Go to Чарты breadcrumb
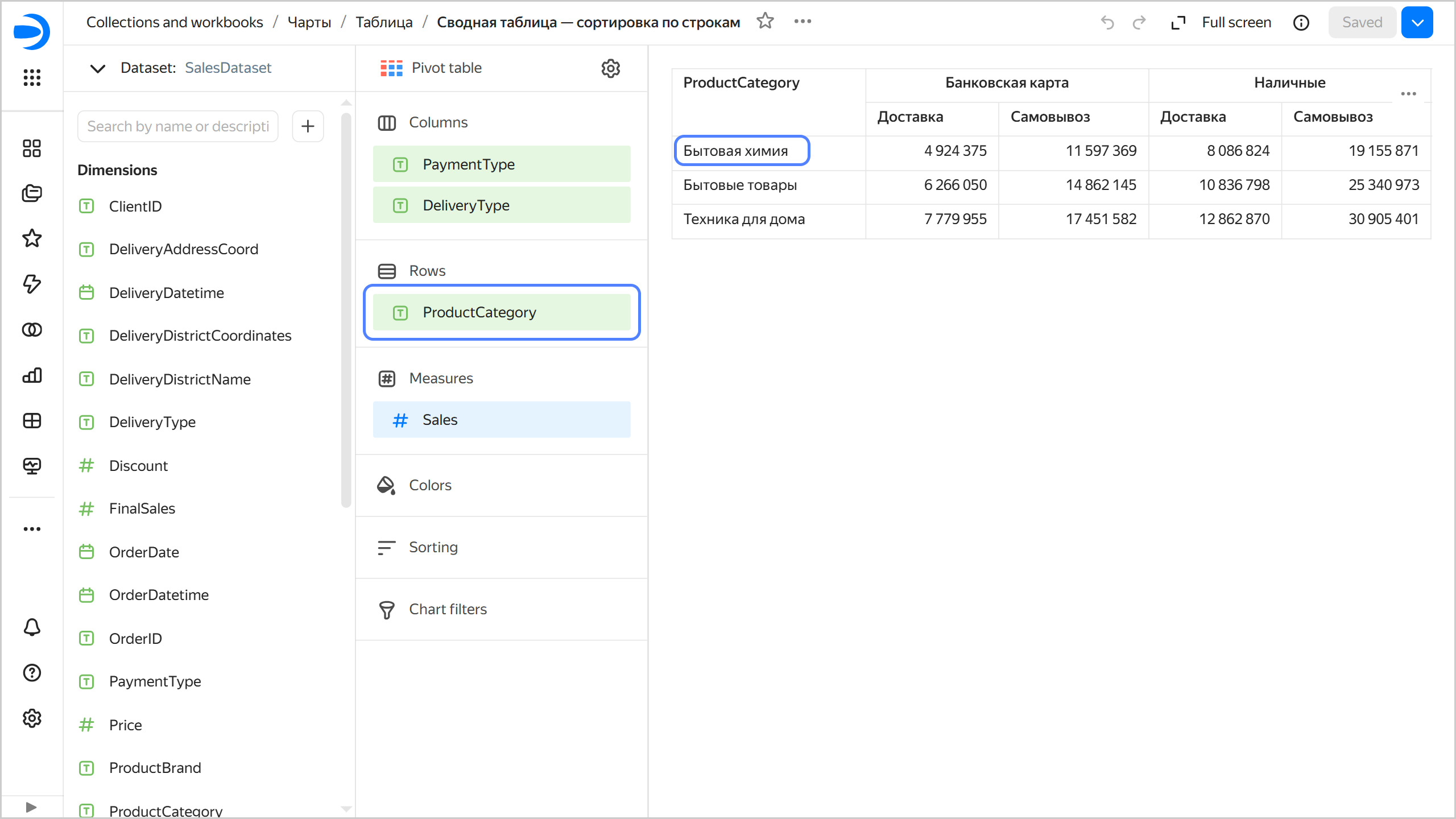1456x819 pixels. click(309, 22)
